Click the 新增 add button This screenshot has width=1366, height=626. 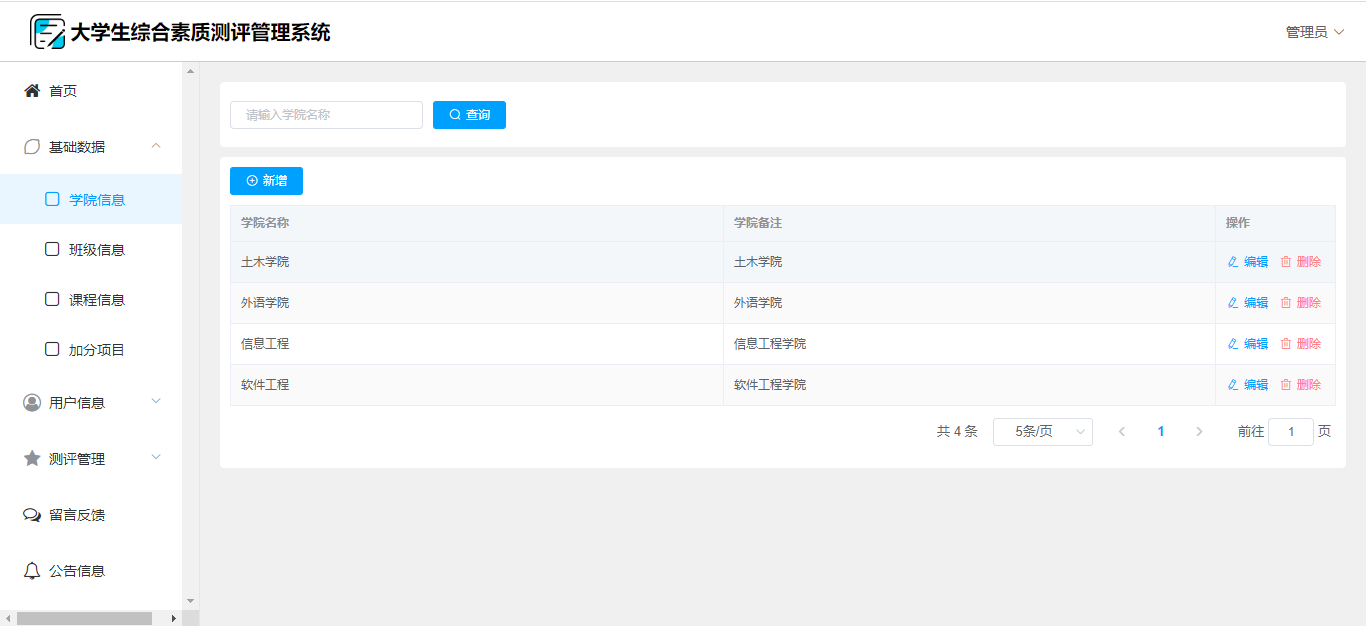(x=266, y=181)
